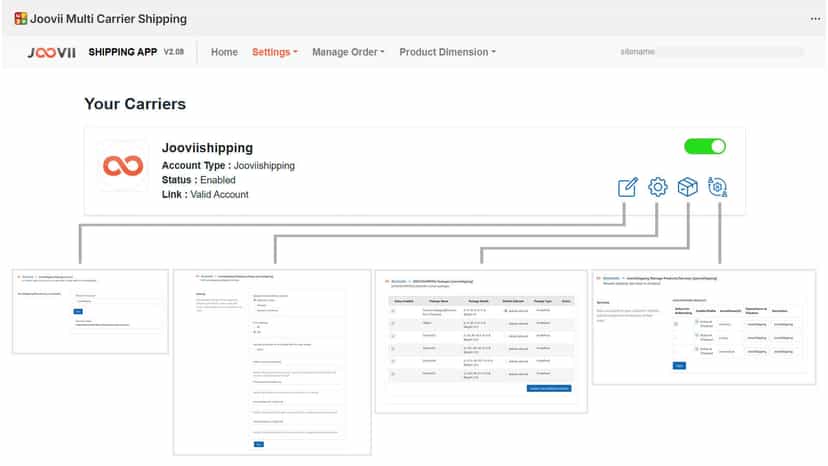Open the three-dot more options menu
The width and height of the screenshot is (828, 466).
(x=815, y=19)
